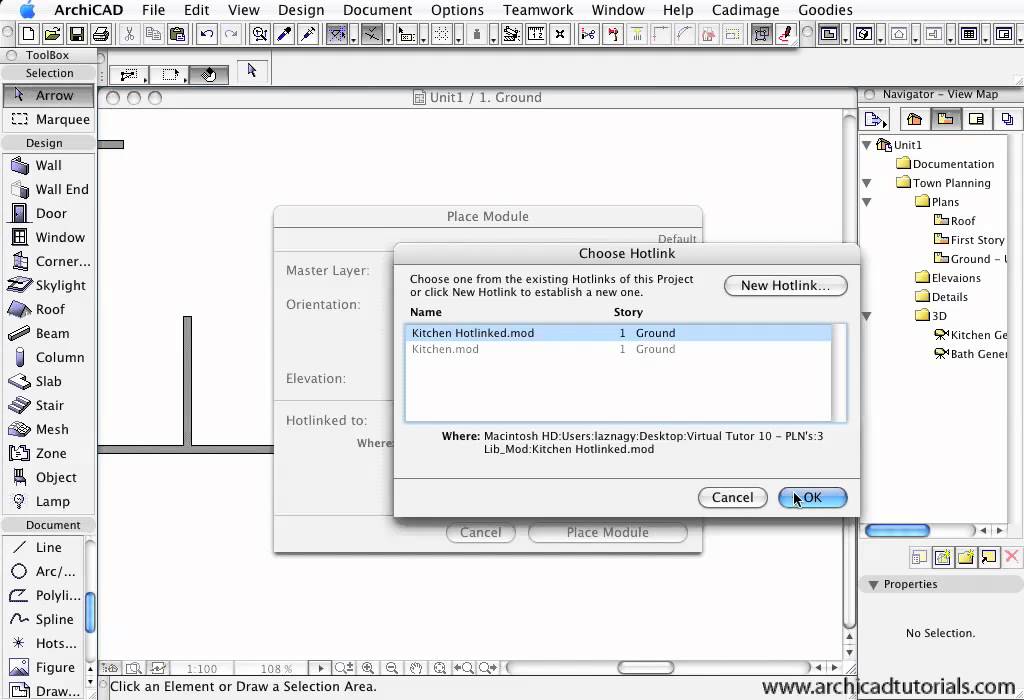Click the New Hotlink... button
This screenshot has height=700, width=1024.
click(786, 285)
